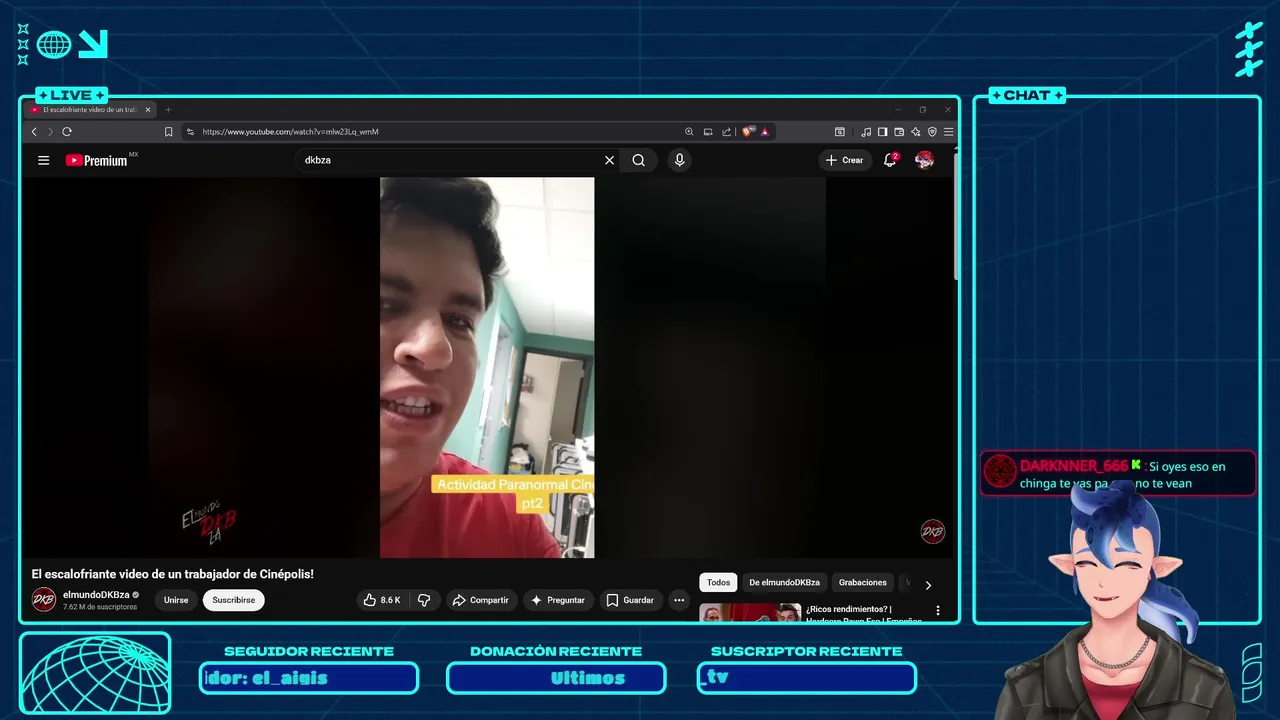Open the elmundoDKBza channel name link

(x=96, y=595)
